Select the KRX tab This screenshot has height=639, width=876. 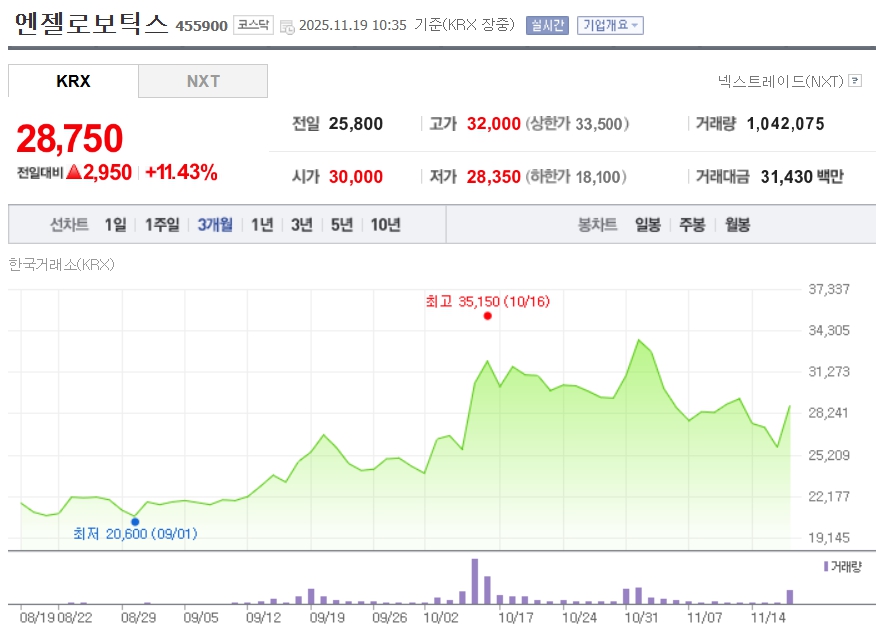[73, 81]
